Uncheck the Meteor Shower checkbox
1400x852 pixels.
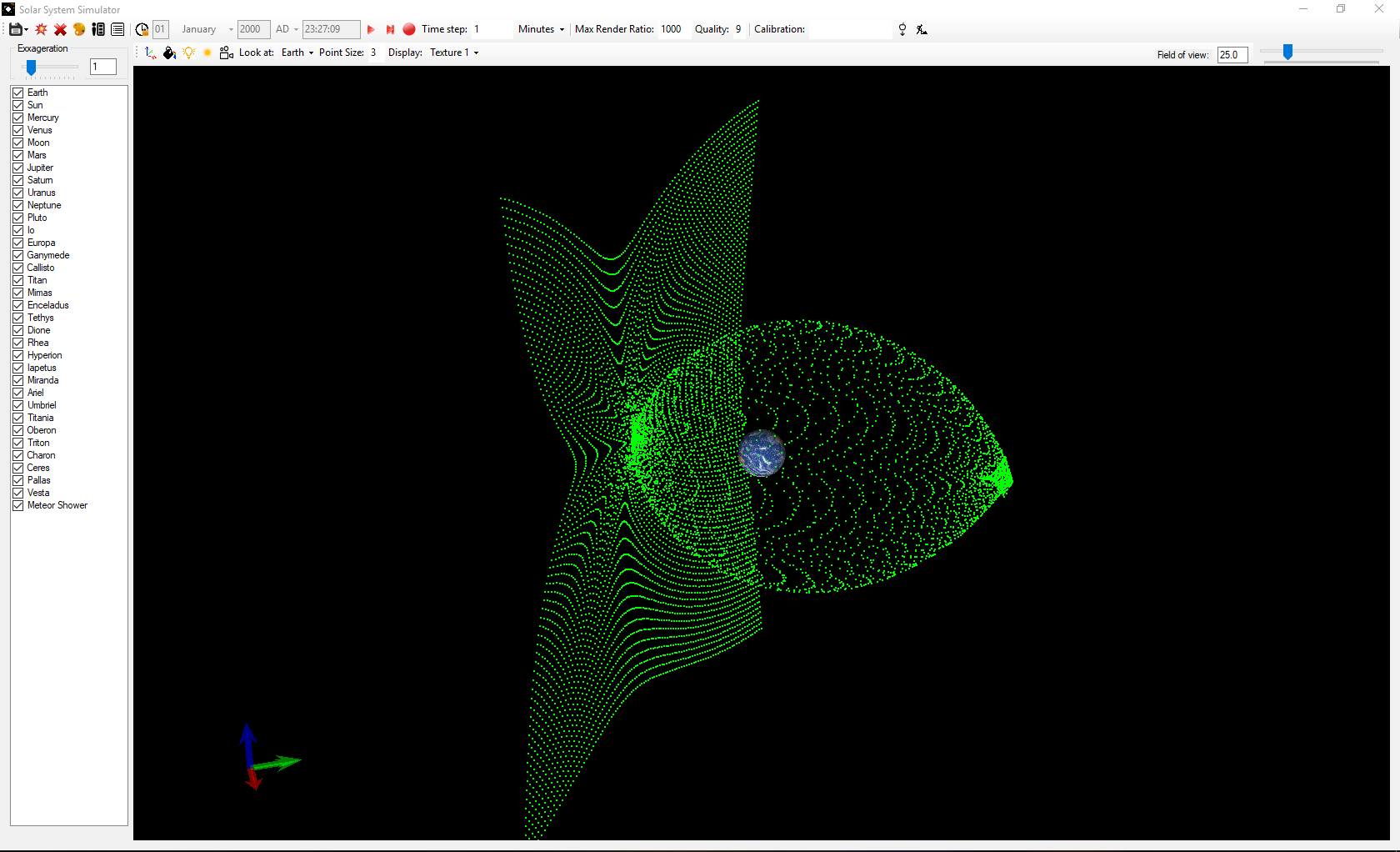pos(17,505)
